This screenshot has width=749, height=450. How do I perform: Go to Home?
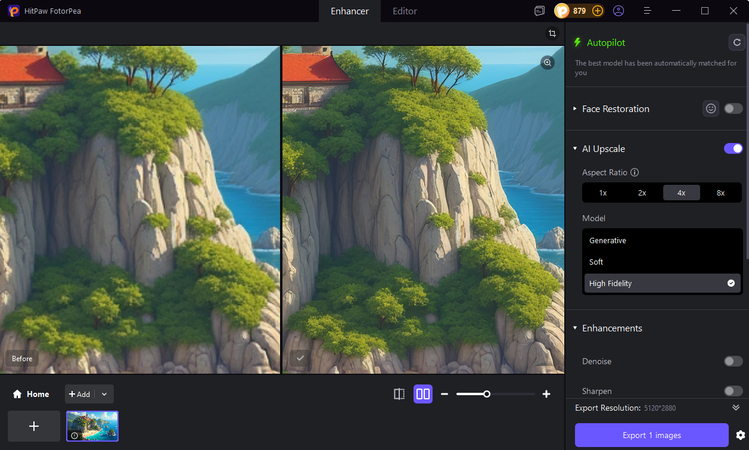[31, 394]
